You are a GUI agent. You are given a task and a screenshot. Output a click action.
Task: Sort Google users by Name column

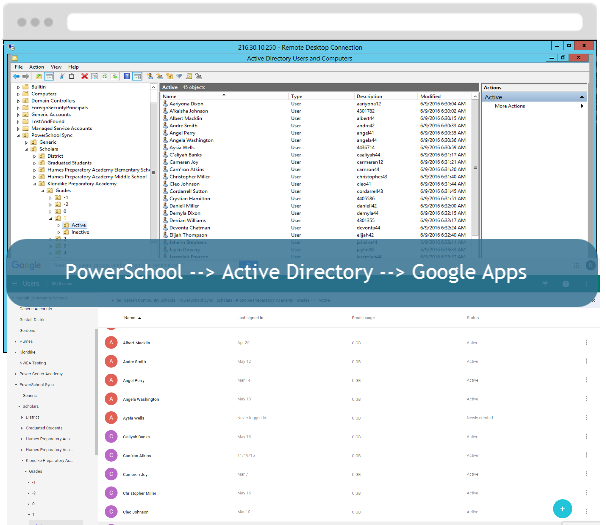132,318
